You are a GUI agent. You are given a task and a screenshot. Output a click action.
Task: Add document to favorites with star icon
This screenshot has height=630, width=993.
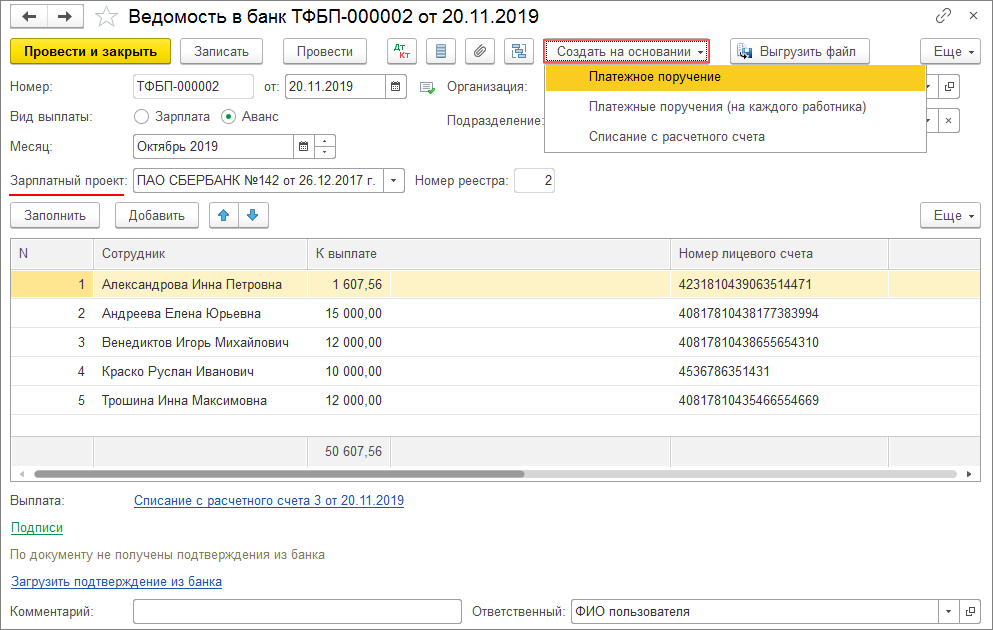(106, 16)
